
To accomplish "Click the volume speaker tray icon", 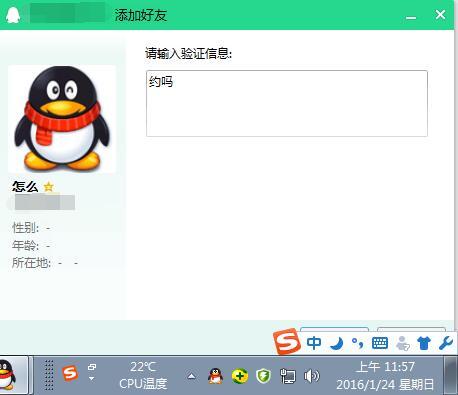I will (x=311, y=376).
